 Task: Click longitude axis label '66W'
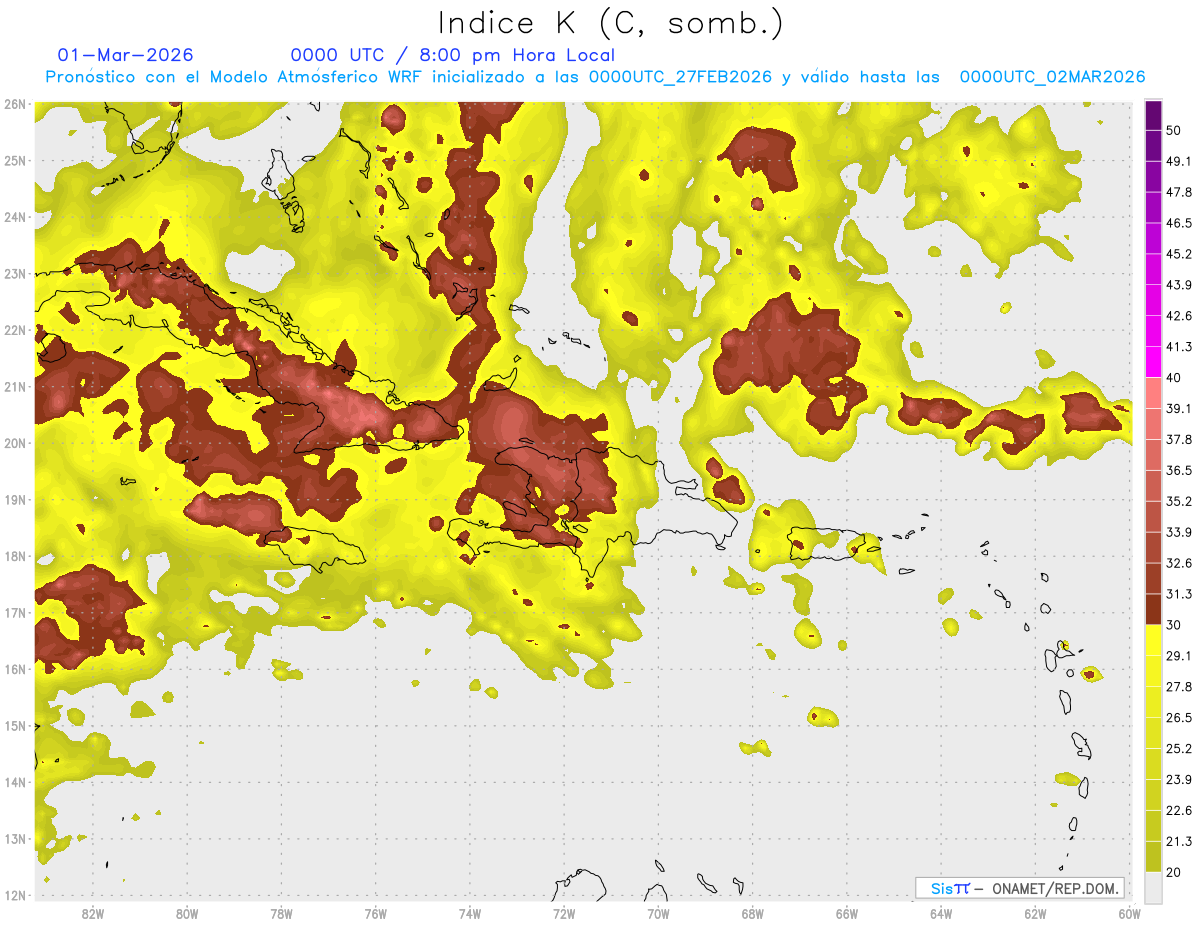click(847, 913)
